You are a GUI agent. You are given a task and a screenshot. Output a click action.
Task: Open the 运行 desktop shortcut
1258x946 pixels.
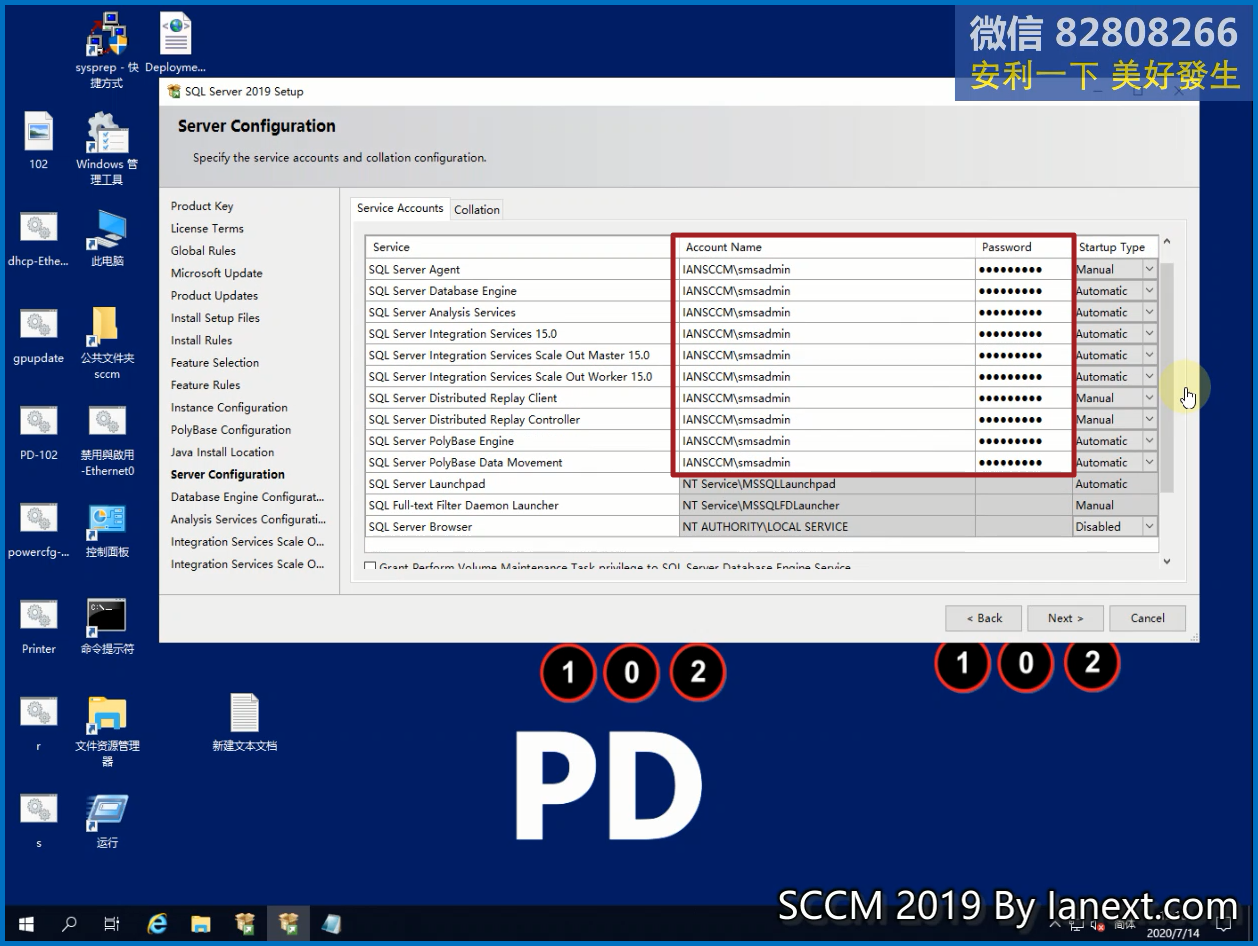tap(107, 820)
